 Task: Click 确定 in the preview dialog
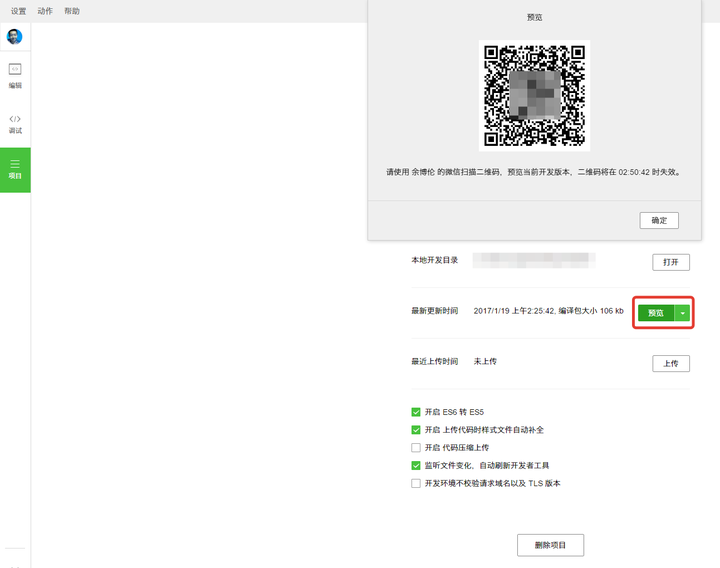659,220
